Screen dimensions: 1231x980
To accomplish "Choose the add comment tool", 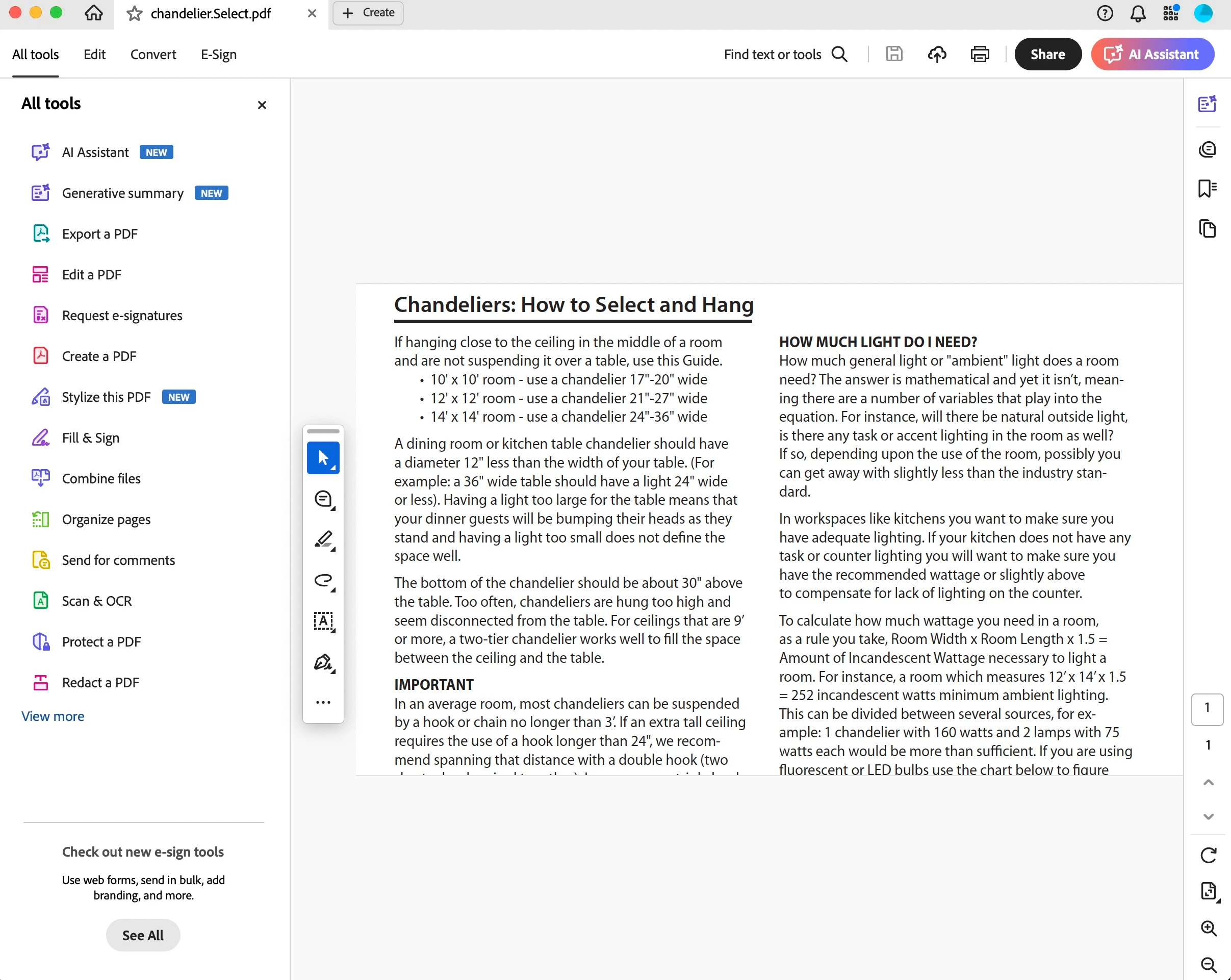I will tap(323, 499).
